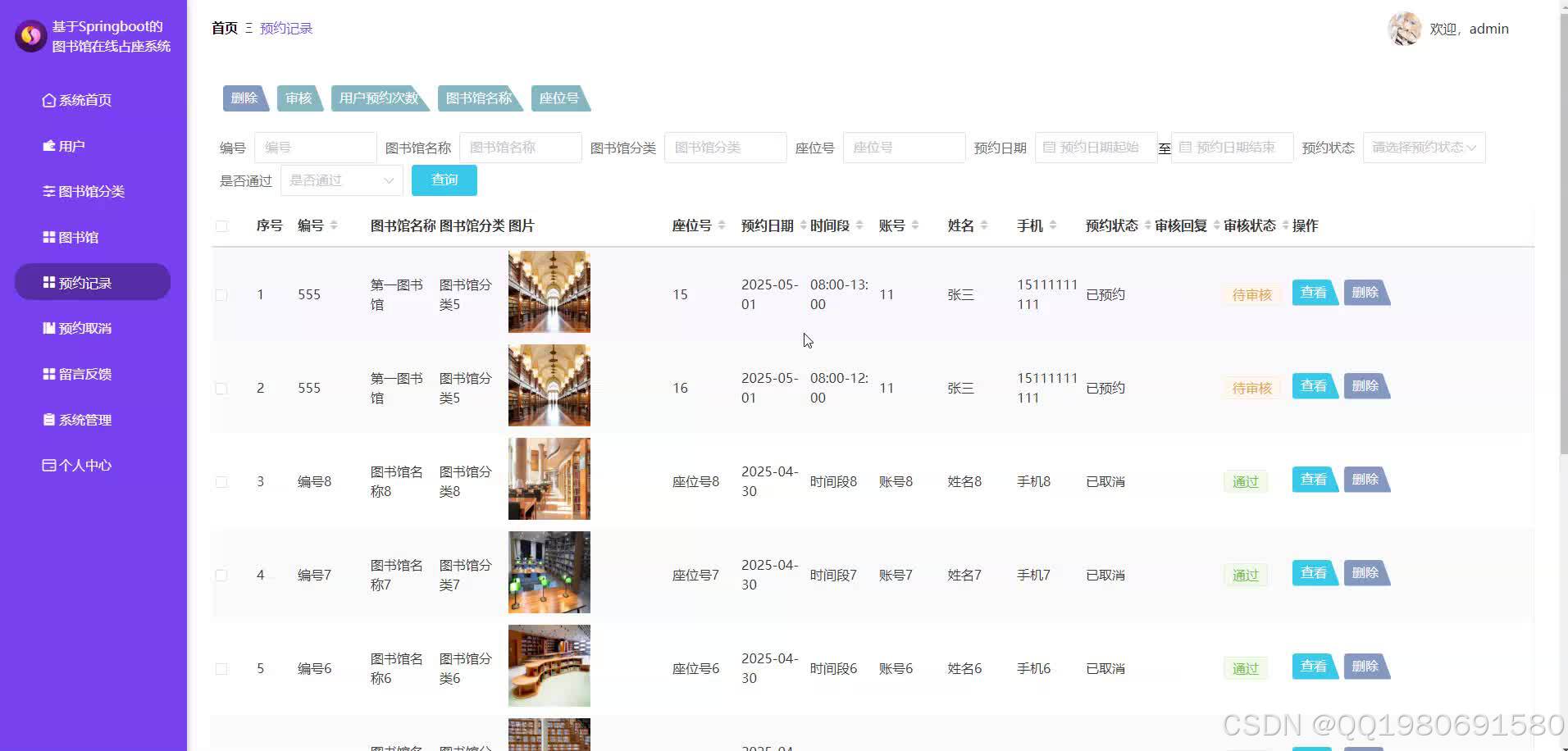Go to 首页 via breadcrumb

click(x=223, y=27)
